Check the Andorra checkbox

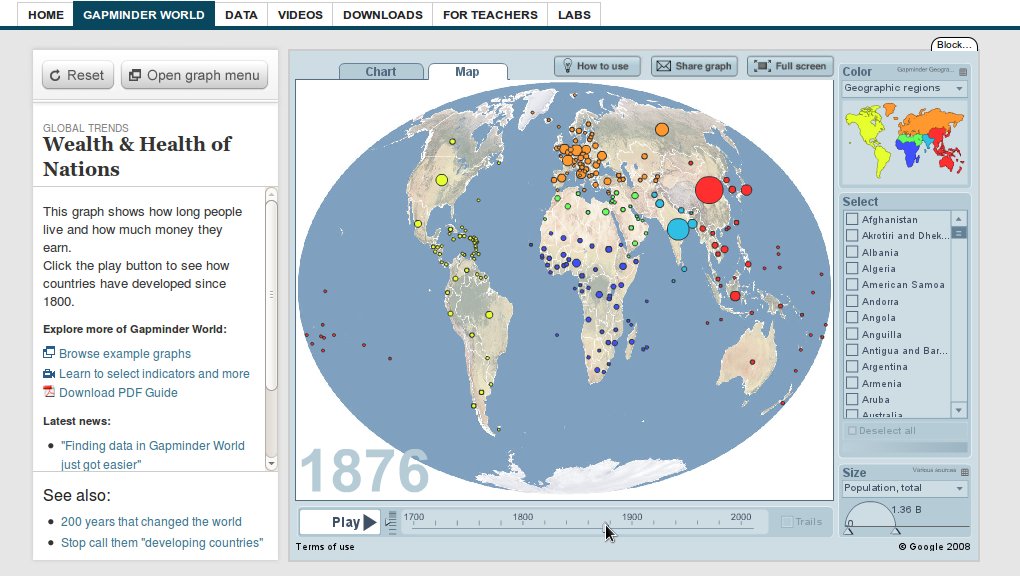(x=852, y=301)
